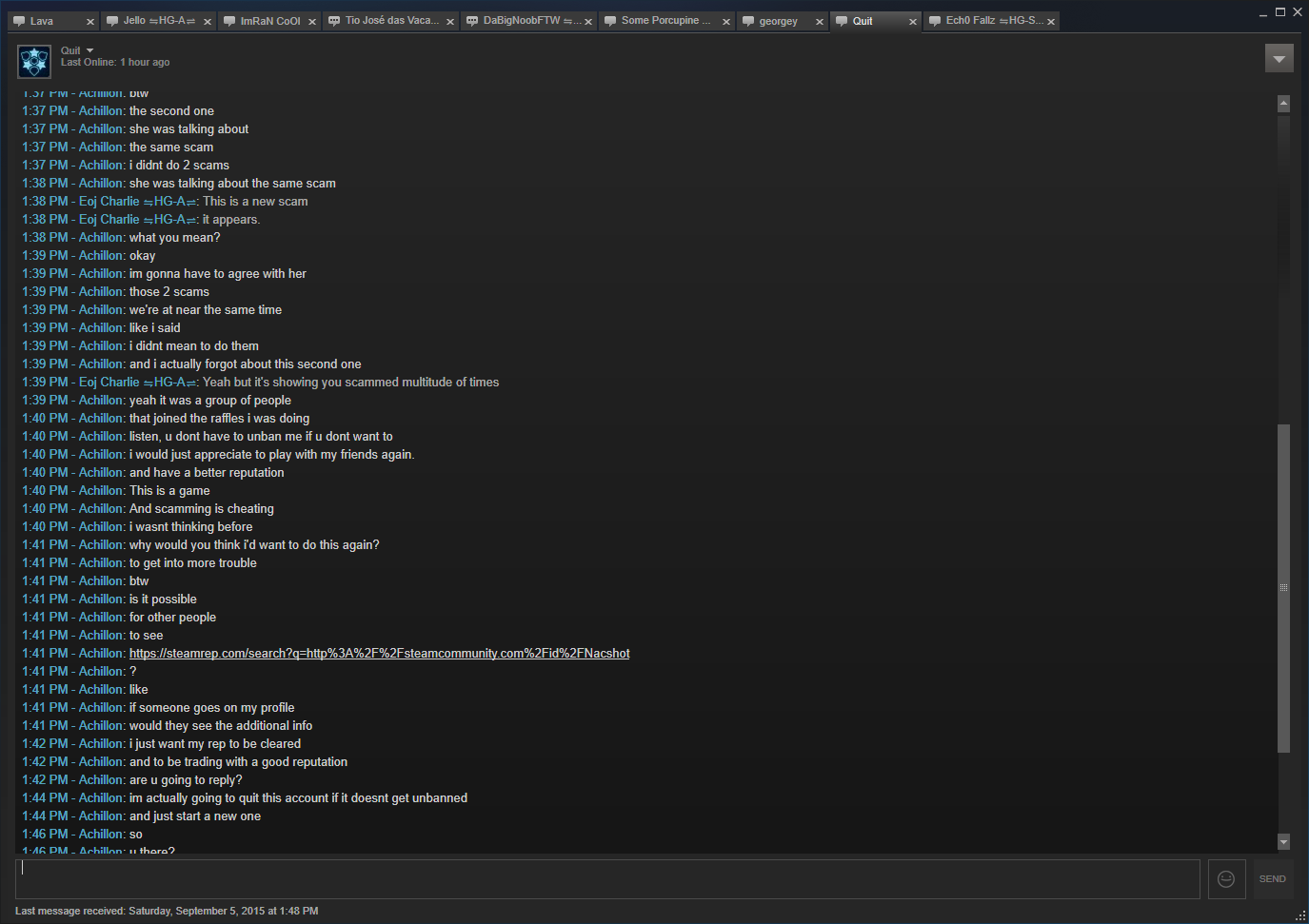Click the scrollbar up arrow
The image size is (1309, 924).
[1283, 103]
